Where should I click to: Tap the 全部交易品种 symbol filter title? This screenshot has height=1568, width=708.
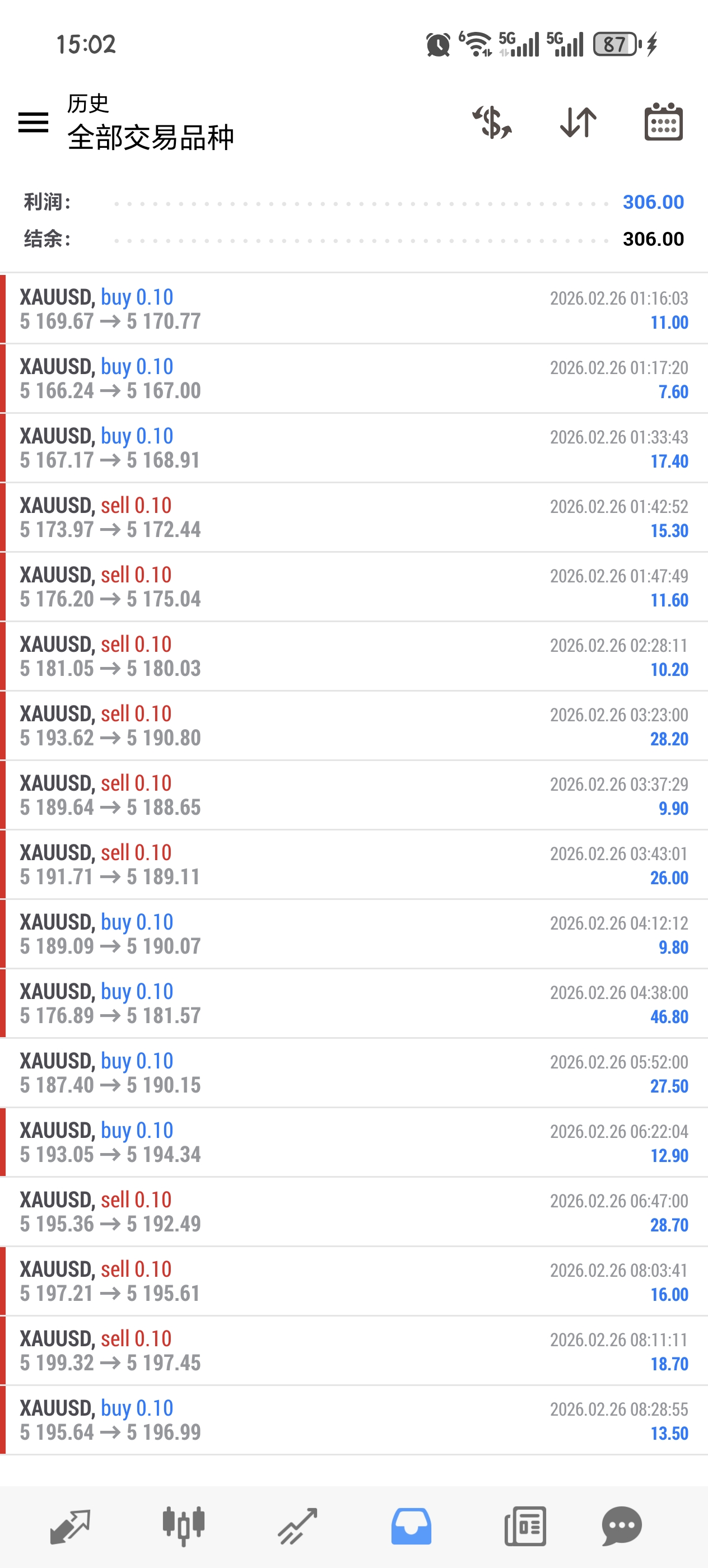click(x=150, y=138)
